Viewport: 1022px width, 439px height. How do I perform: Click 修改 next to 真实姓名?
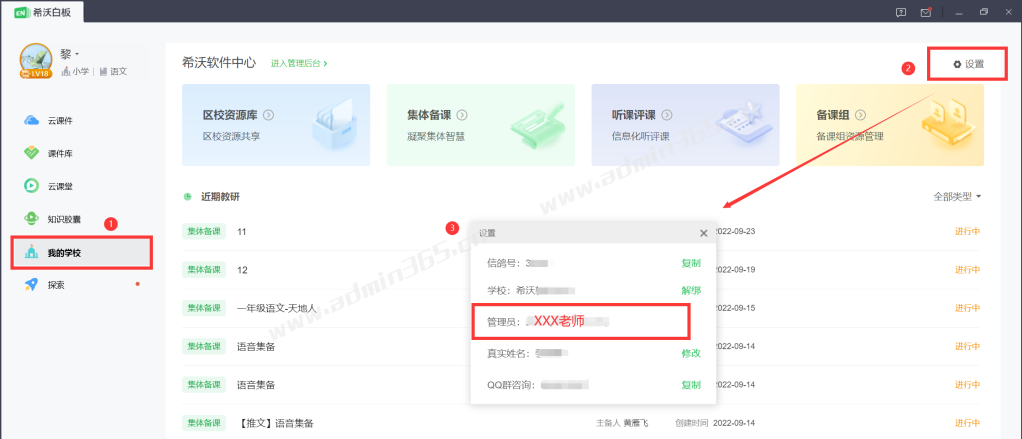[691, 353]
